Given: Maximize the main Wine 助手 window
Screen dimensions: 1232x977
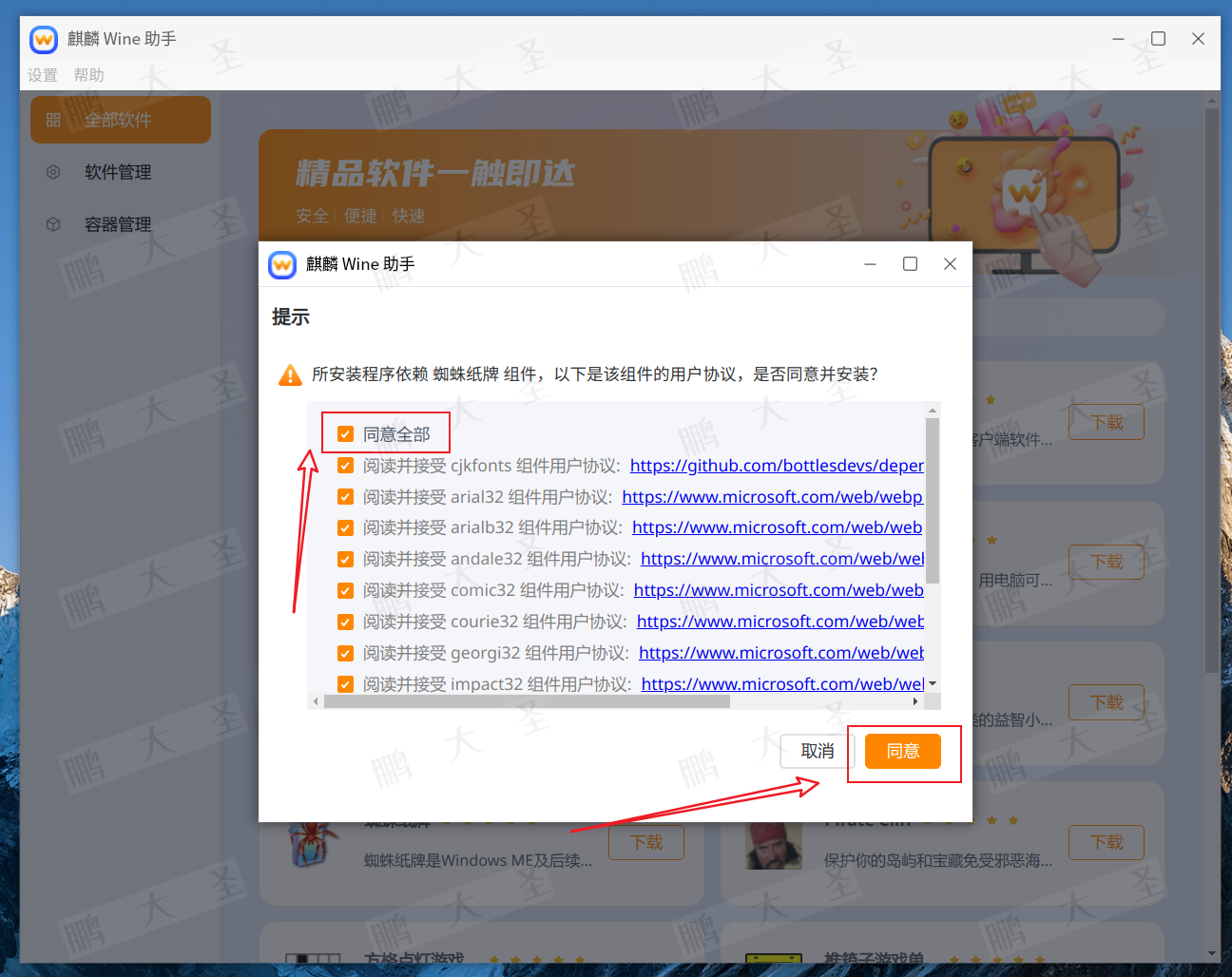Looking at the screenshot, I should click(x=1158, y=39).
